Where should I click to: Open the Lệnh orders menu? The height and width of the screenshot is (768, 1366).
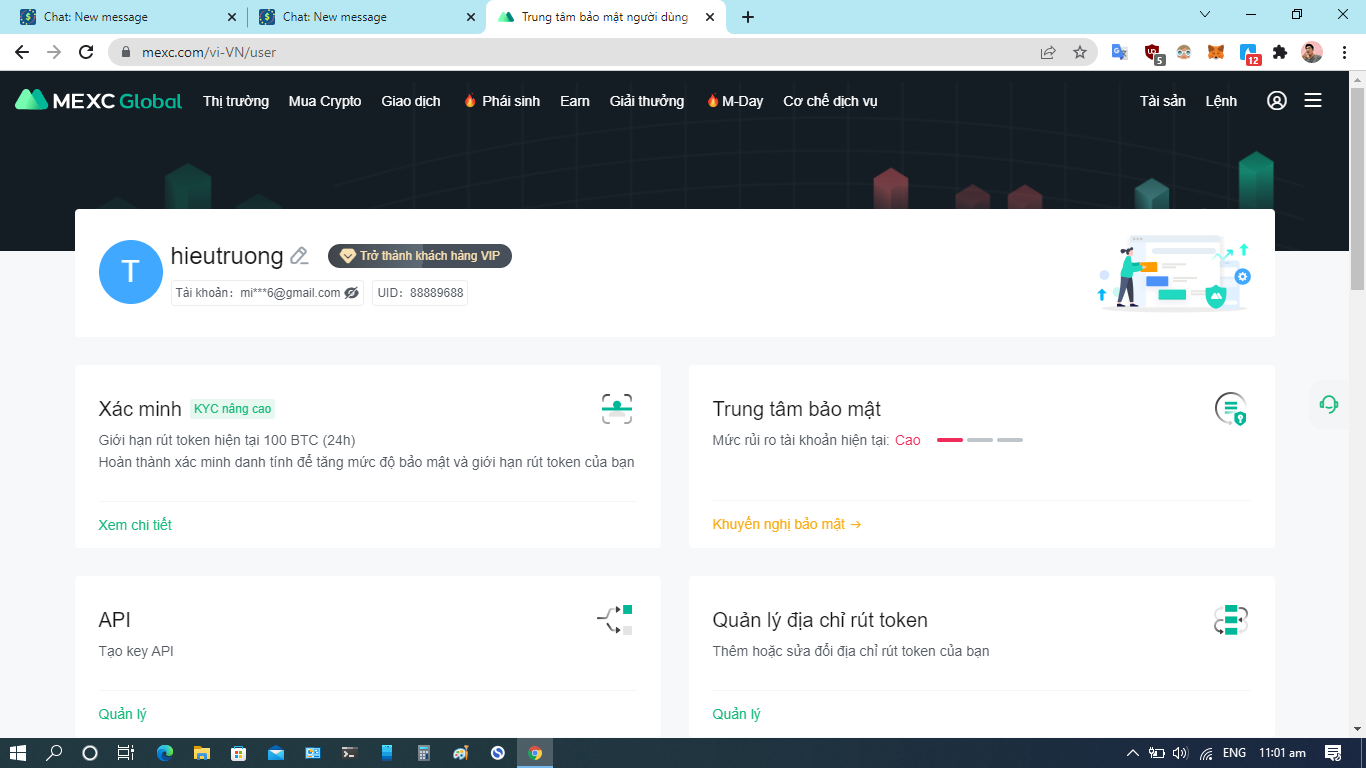1221,101
